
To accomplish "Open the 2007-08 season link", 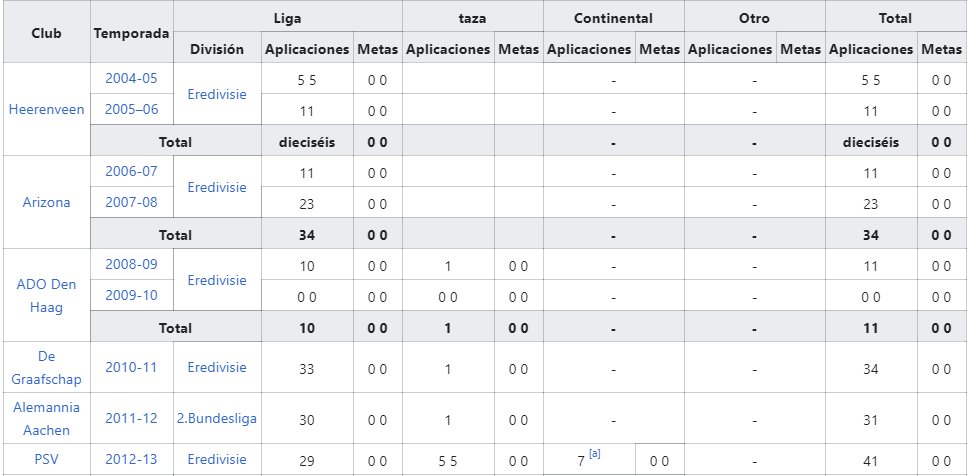I will tap(131, 203).
